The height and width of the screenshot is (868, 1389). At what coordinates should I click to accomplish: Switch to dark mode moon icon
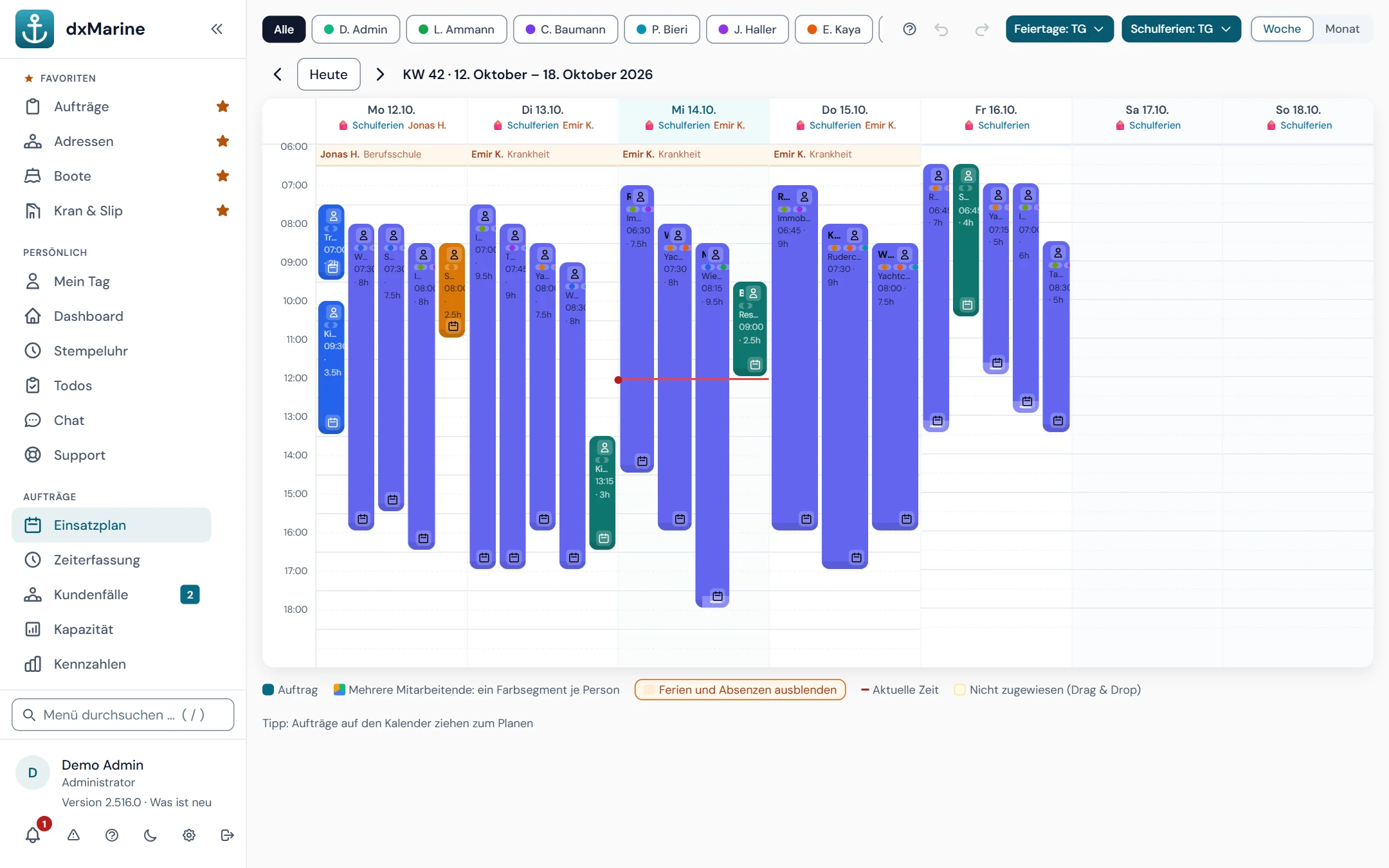[150, 835]
